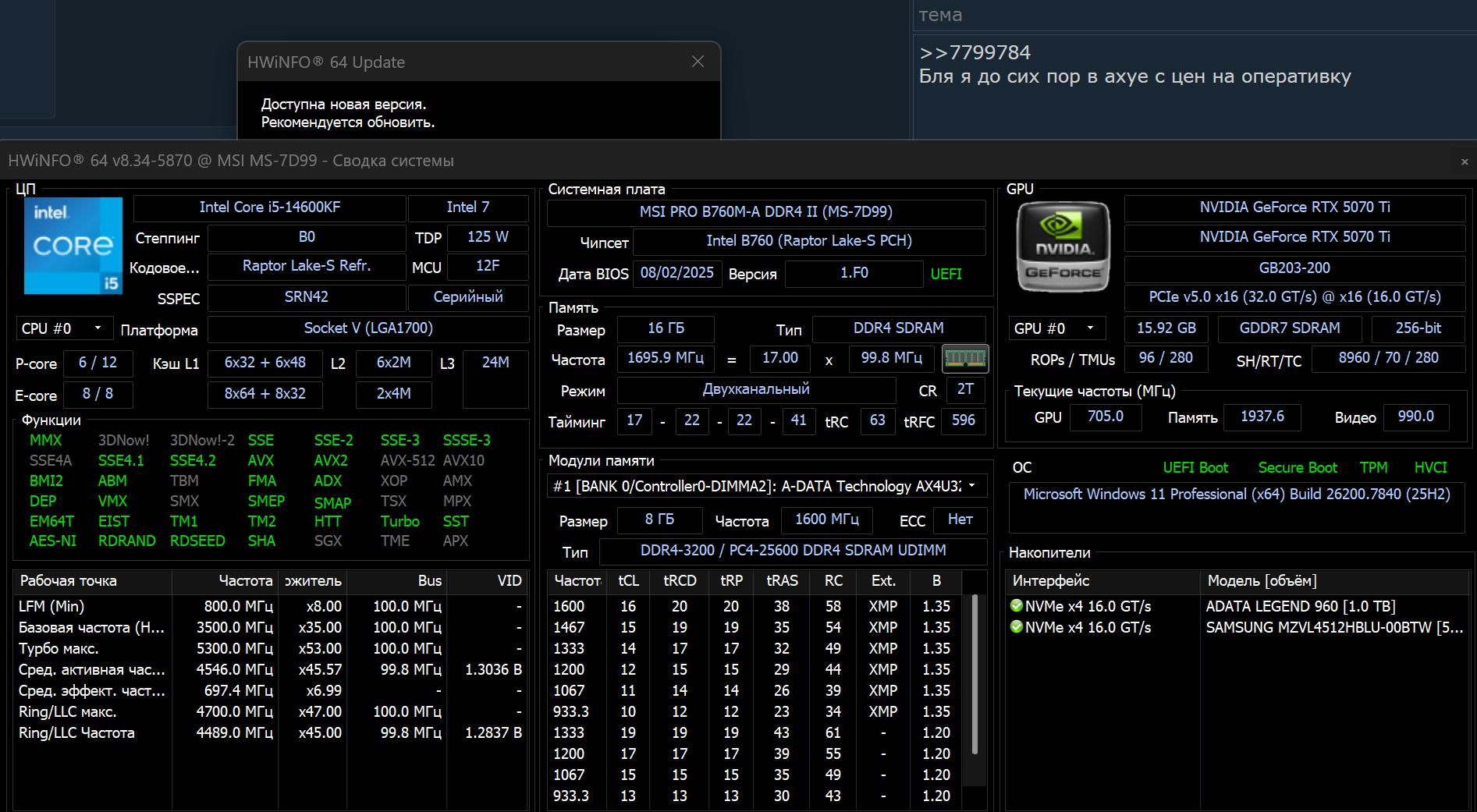Click the SRN42 SSPEC value

[x=307, y=297]
